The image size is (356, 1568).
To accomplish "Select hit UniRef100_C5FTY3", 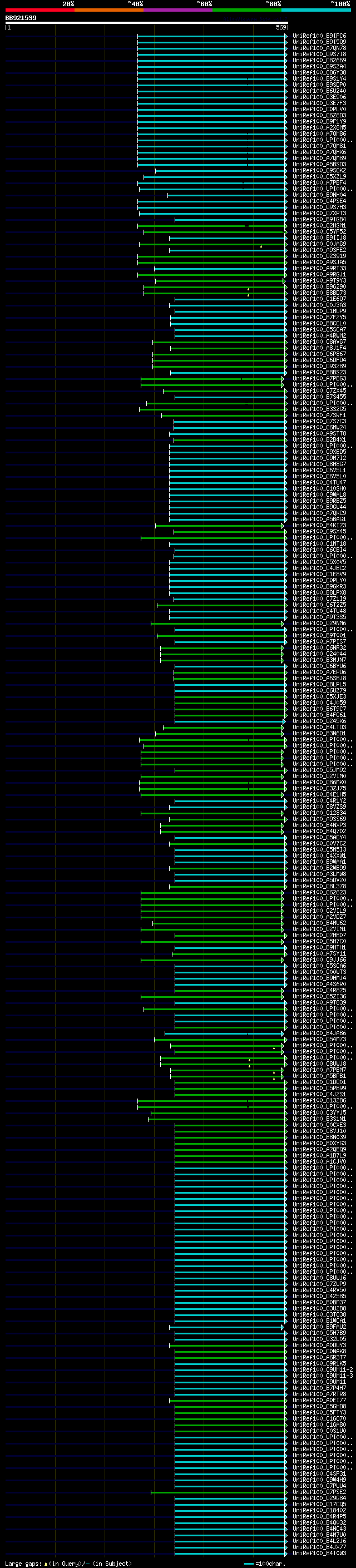I will click(319, 1413).
